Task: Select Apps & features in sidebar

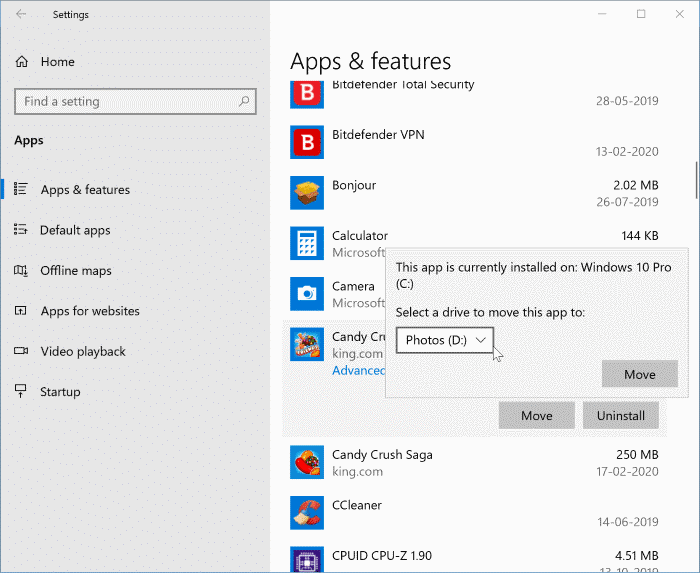Action: (x=85, y=190)
